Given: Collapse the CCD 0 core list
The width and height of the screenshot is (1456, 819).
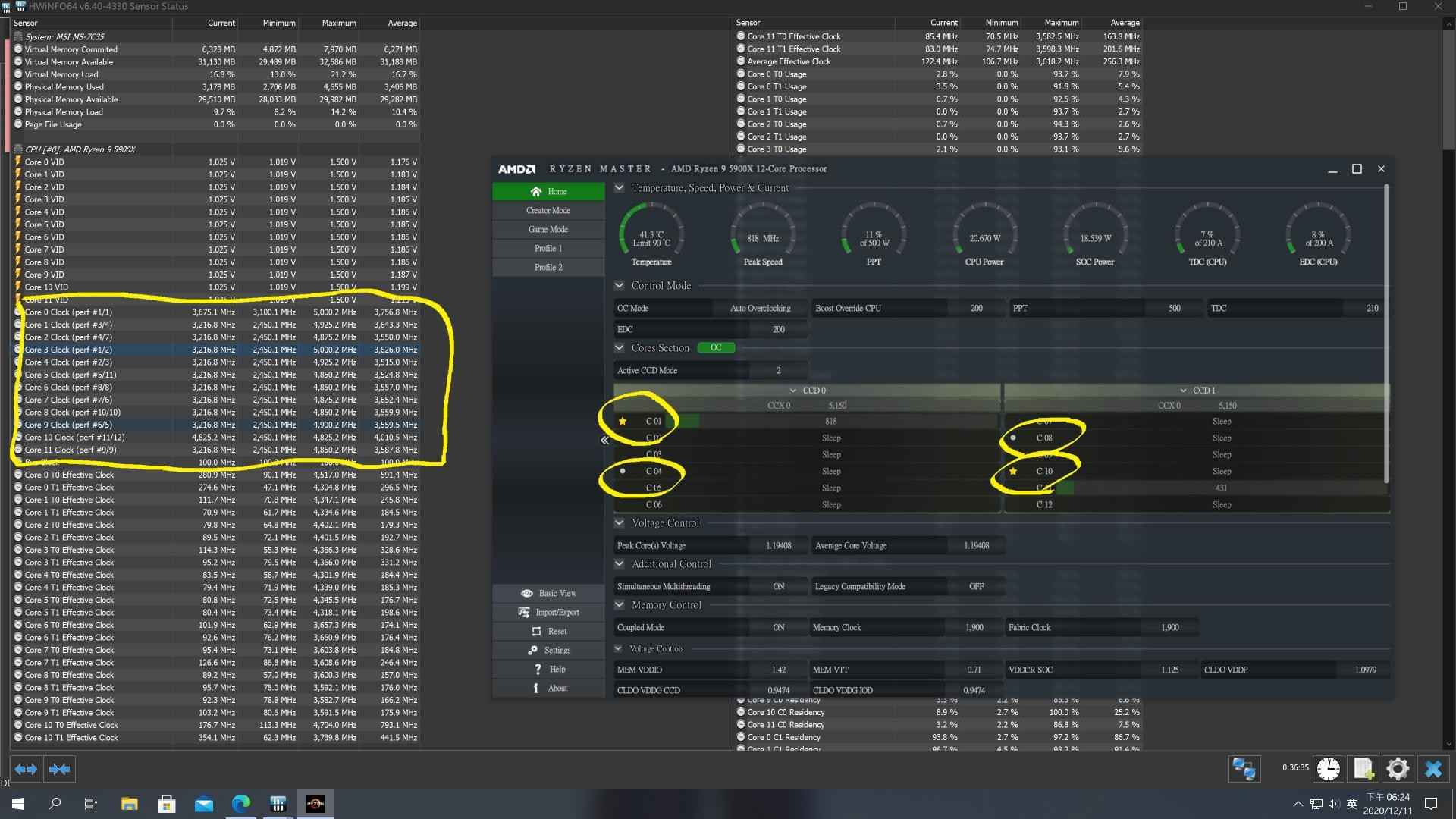Looking at the screenshot, I should click(x=793, y=391).
